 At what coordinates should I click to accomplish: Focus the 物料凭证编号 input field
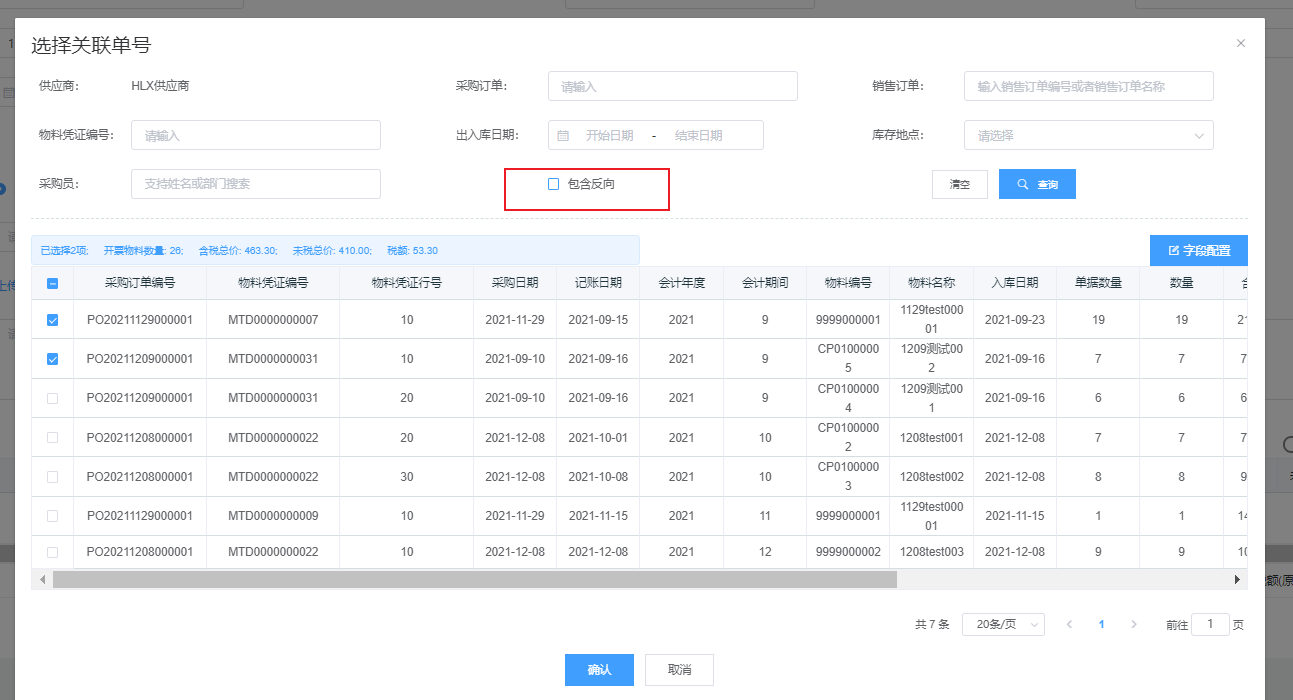(x=255, y=135)
